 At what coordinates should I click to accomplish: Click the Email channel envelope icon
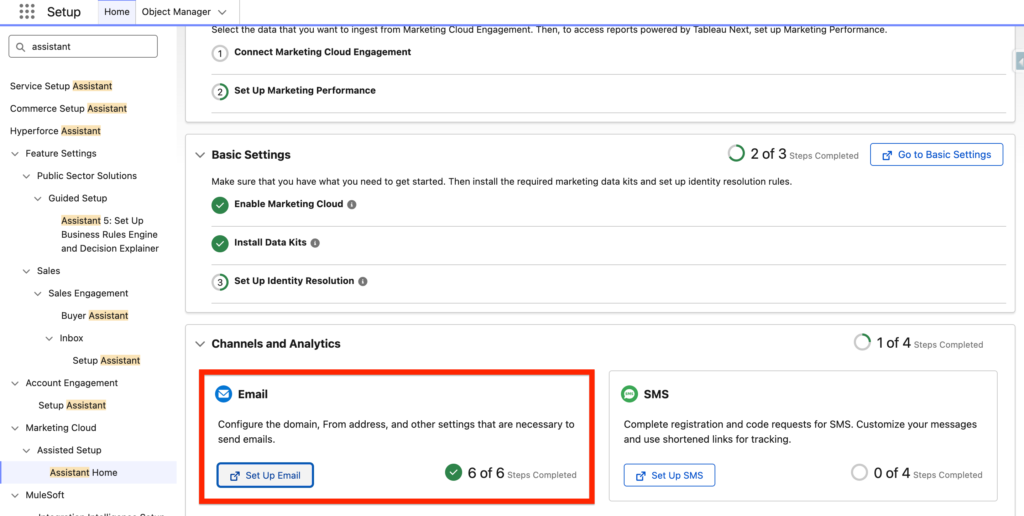(224, 395)
